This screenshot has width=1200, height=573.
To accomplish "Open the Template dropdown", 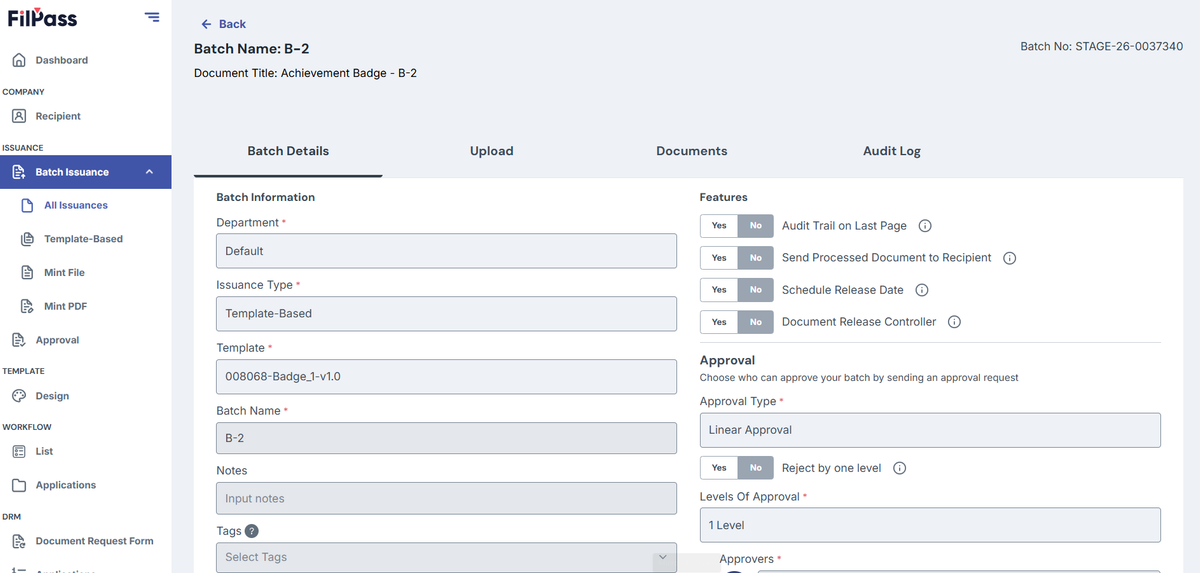I will pyautogui.click(x=446, y=376).
